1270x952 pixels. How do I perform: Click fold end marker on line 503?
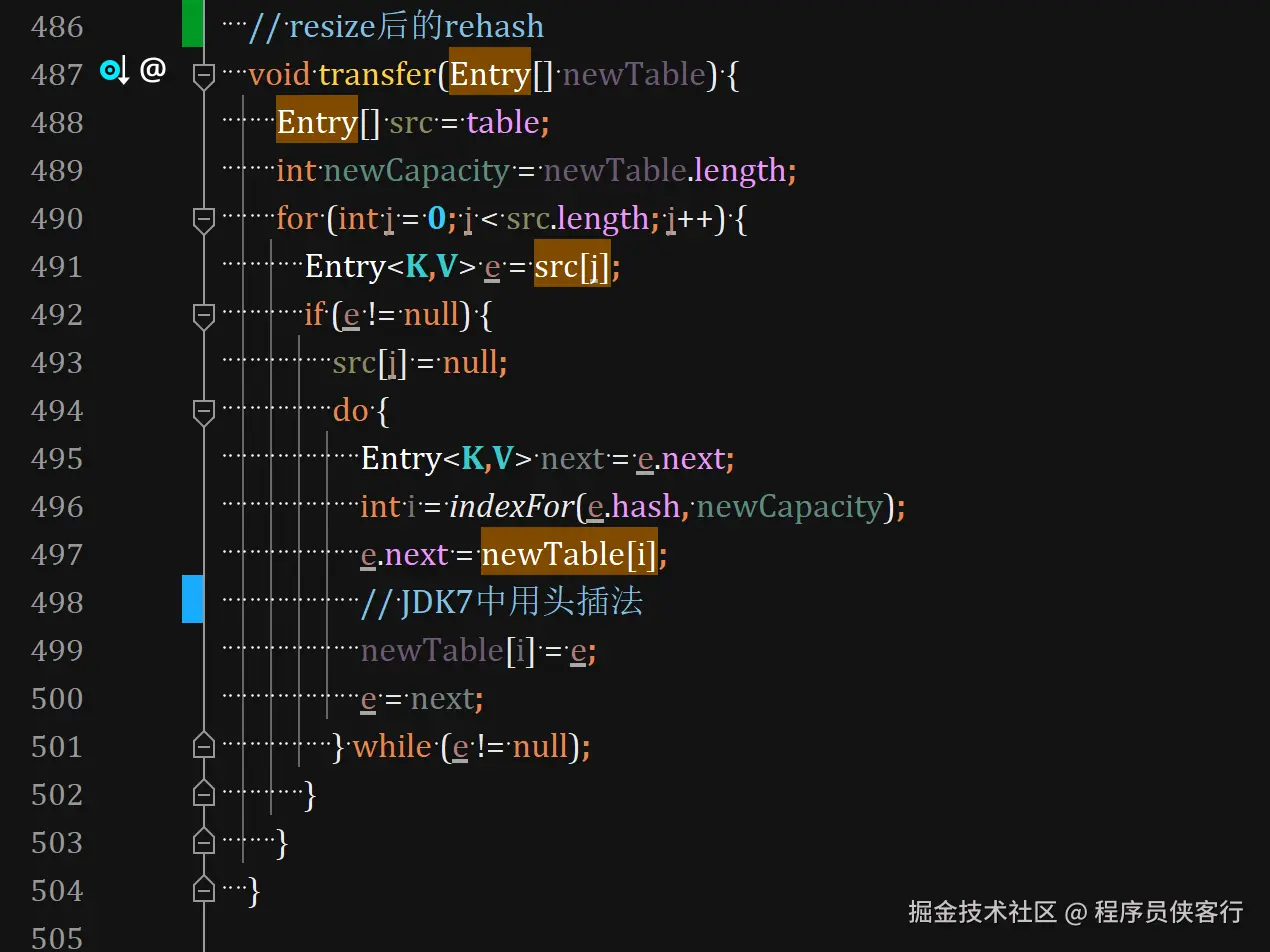pyautogui.click(x=203, y=841)
